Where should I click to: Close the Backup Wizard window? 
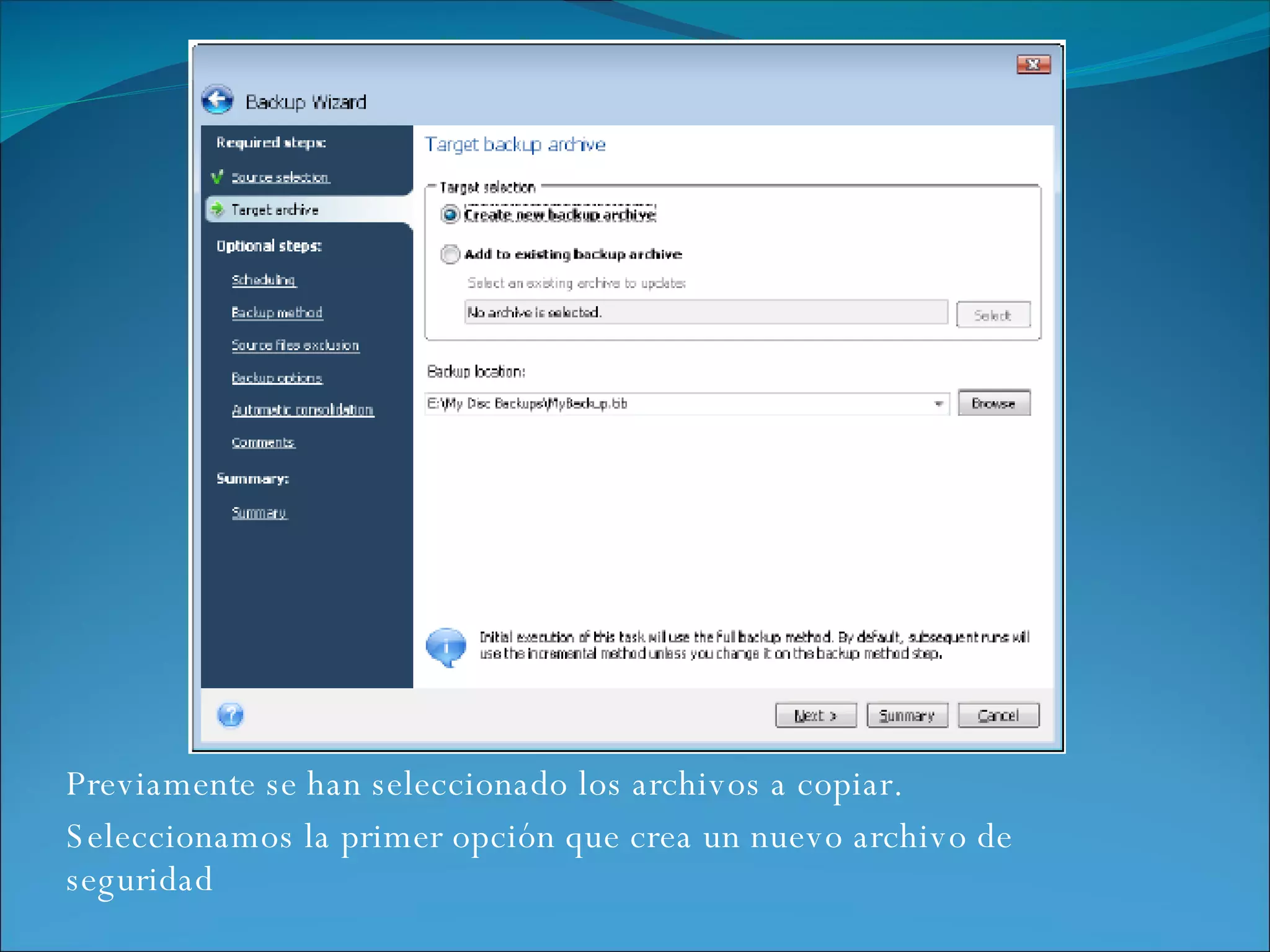pyautogui.click(x=1033, y=64)
